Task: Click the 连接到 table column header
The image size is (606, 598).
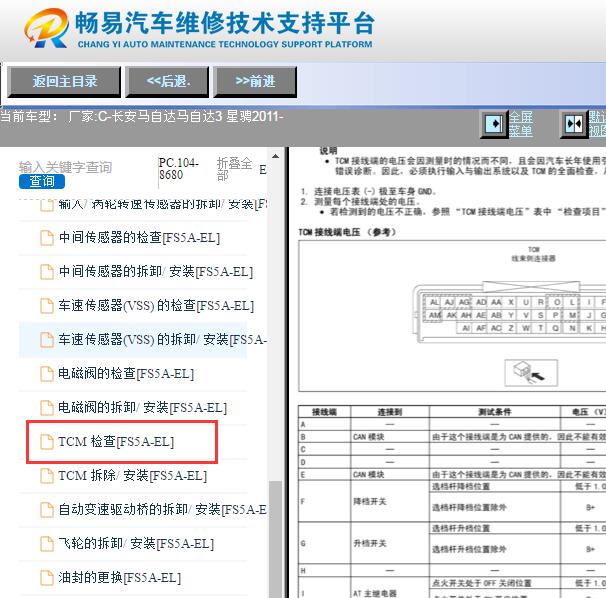Action: 390,412
